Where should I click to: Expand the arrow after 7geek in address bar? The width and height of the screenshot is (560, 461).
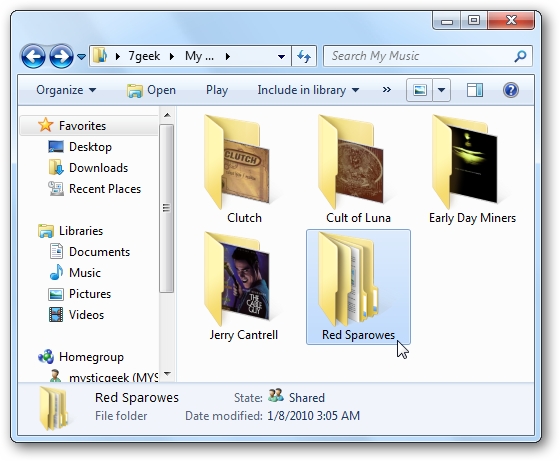coord(172,56)
